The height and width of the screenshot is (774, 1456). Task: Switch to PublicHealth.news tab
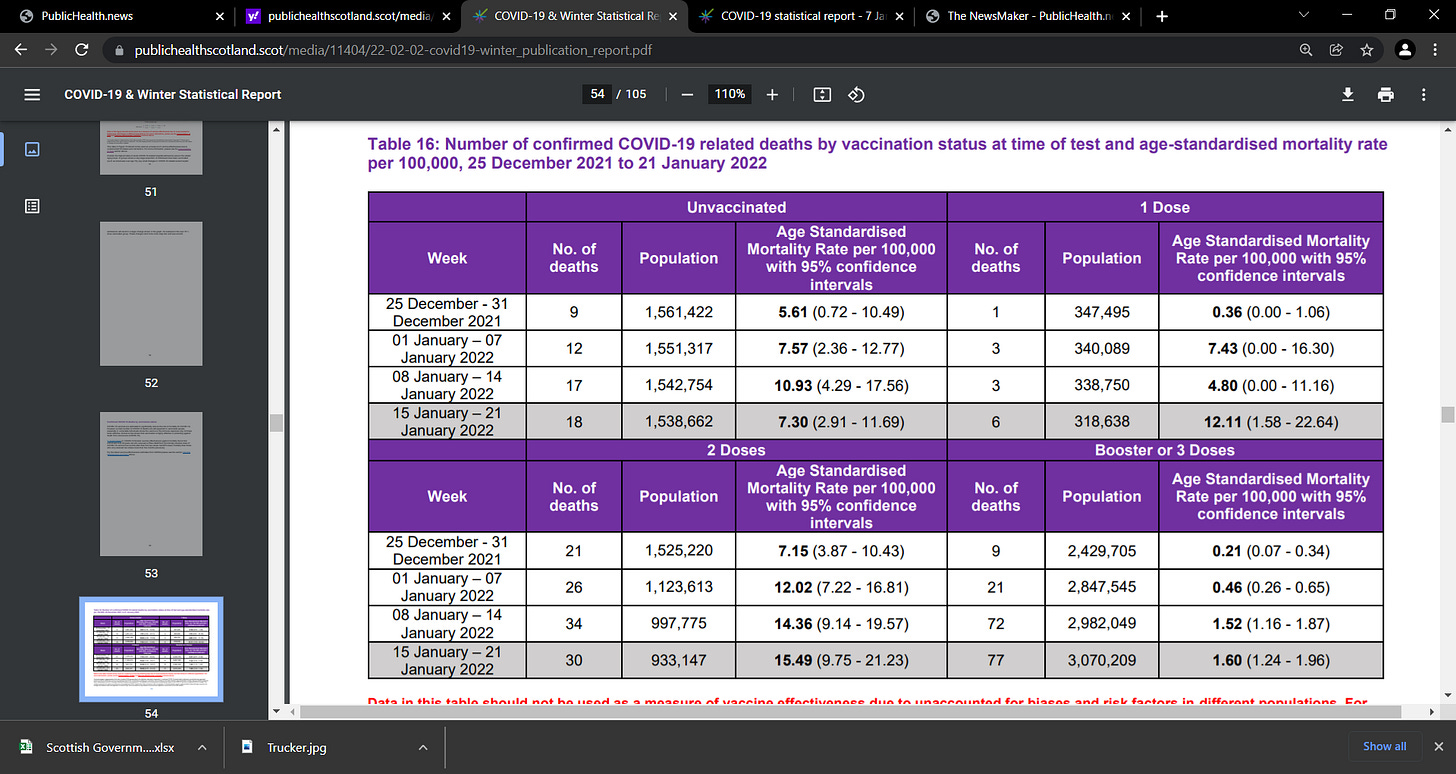pos(120,16)
